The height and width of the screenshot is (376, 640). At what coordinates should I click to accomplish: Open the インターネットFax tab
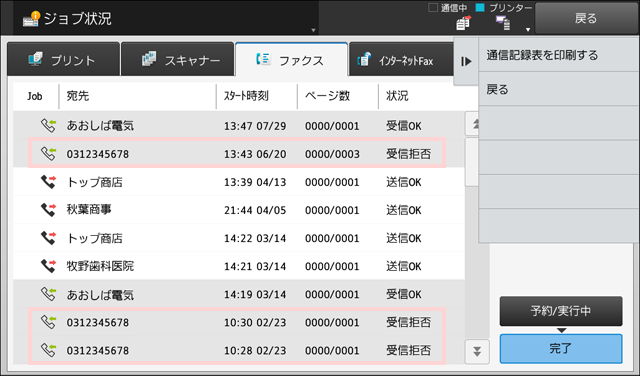tap(401, 59)
